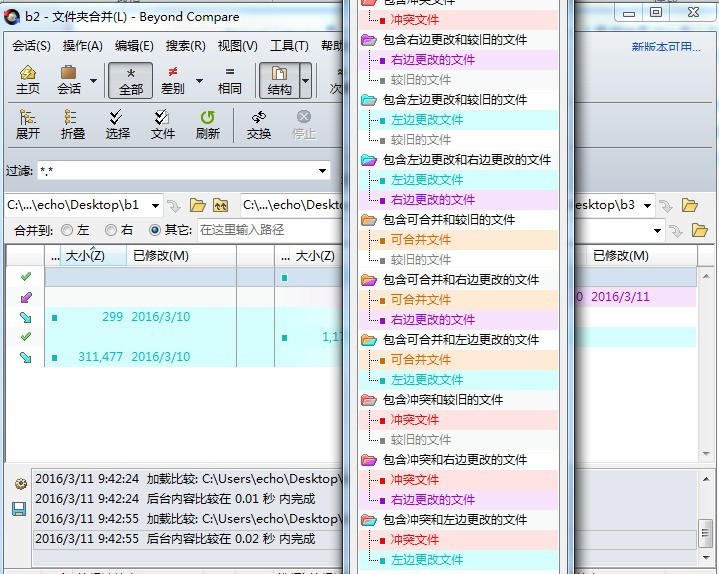
Task: Click left pane Modified (已修改(M)) column header
Action: (182, 256)
